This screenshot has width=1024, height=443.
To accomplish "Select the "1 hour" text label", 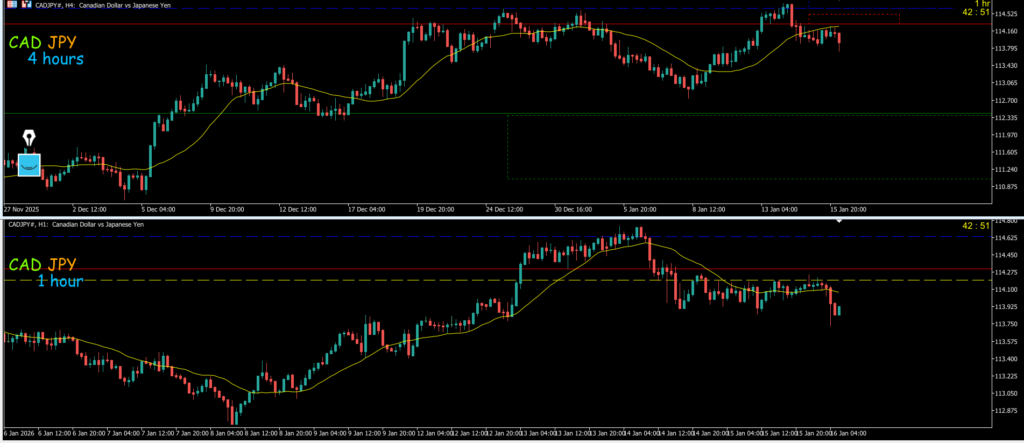I will [x=59, y=281].
